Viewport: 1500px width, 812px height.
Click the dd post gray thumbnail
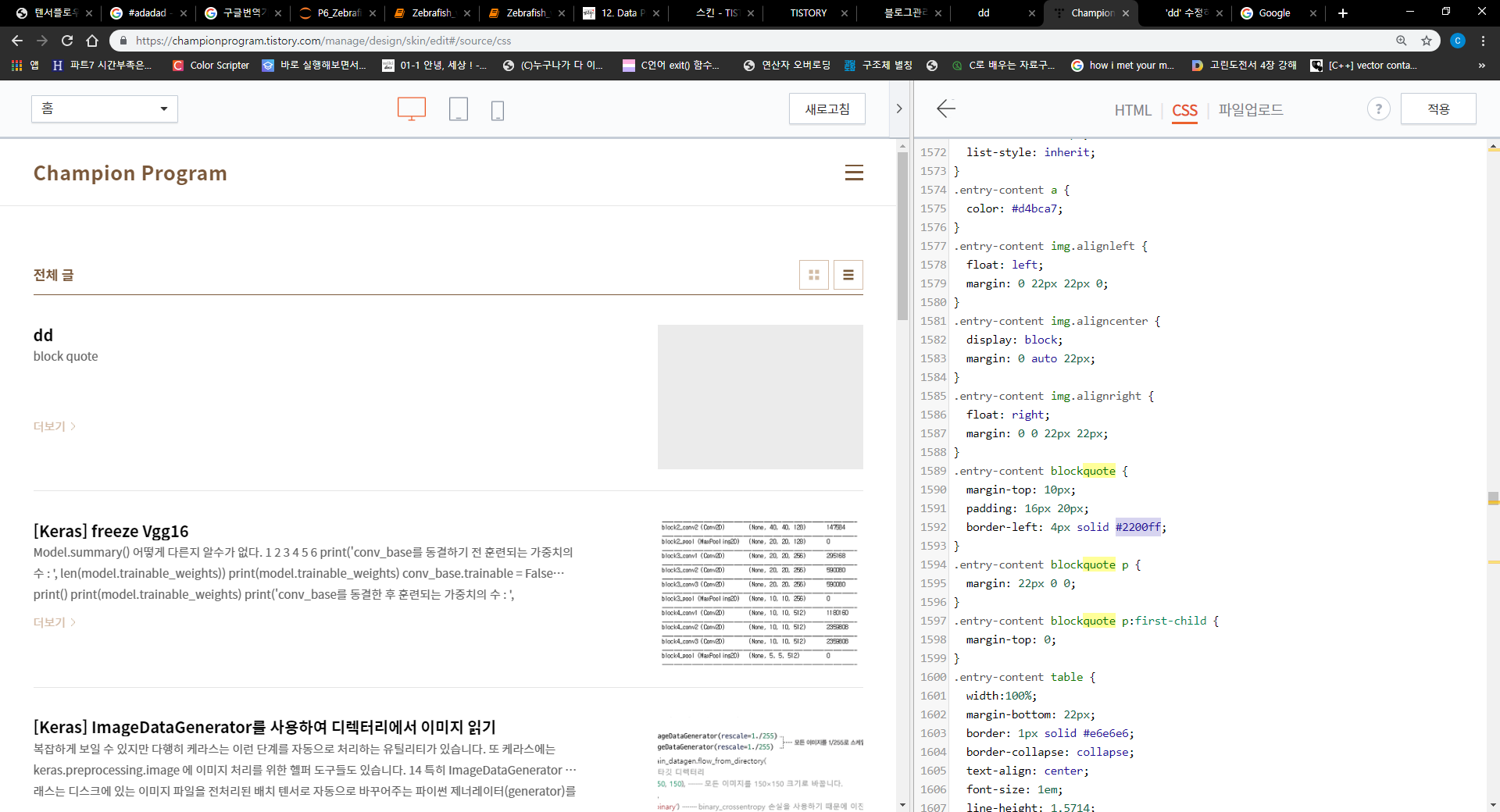[760, 397]
